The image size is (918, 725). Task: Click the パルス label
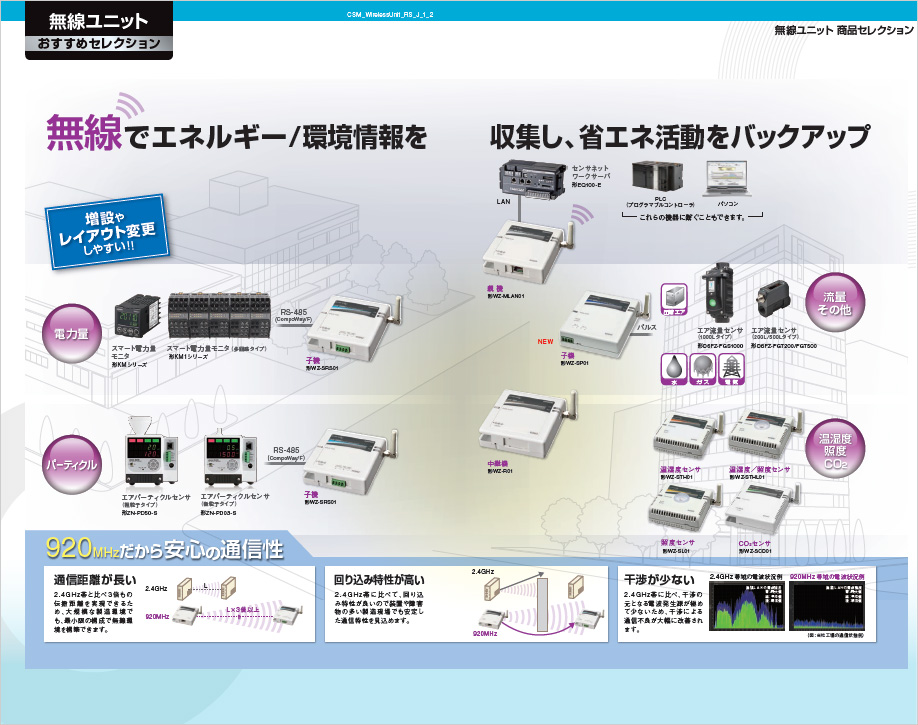(647, 327)
